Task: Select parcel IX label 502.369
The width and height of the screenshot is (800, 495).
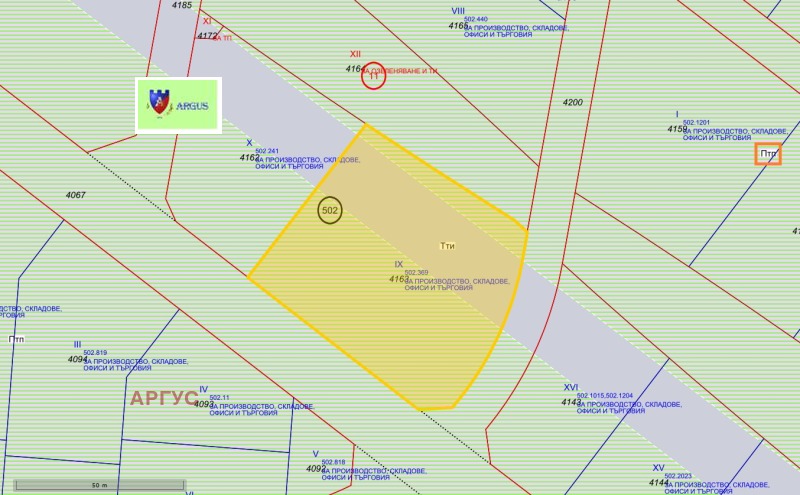Action: click(x=416, y=272)
